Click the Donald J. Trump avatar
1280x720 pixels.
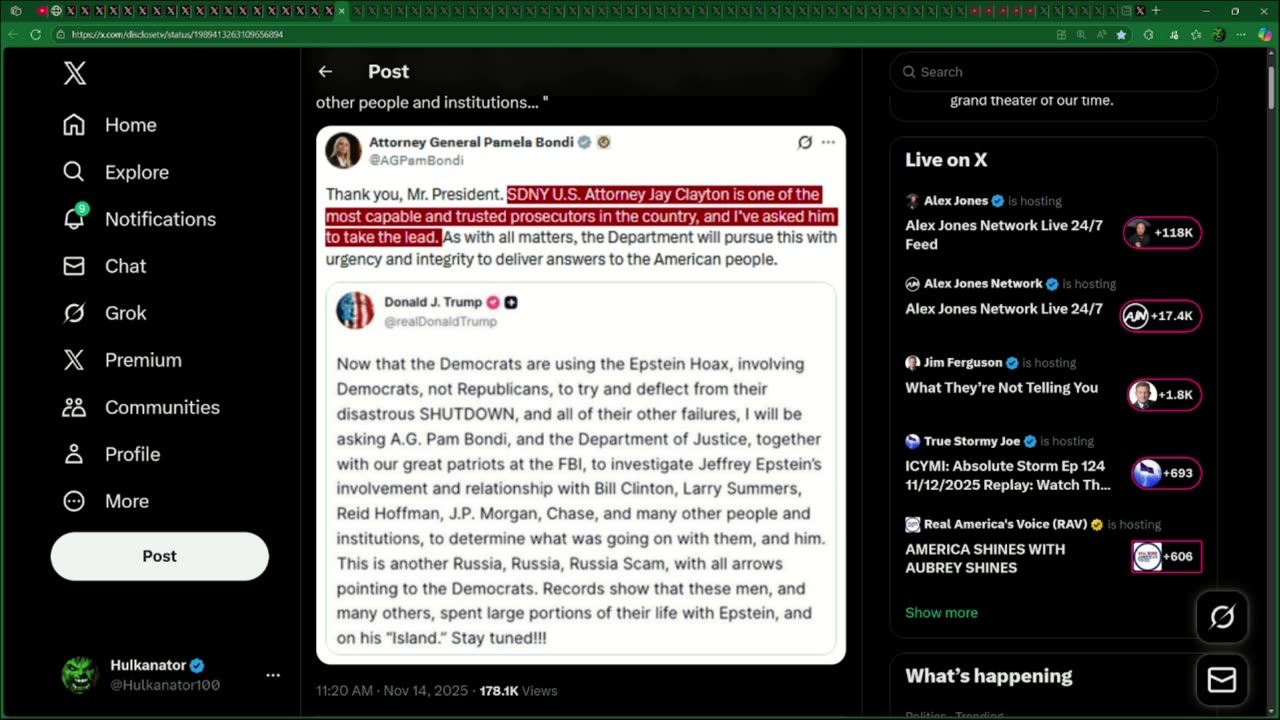(355, 311)
